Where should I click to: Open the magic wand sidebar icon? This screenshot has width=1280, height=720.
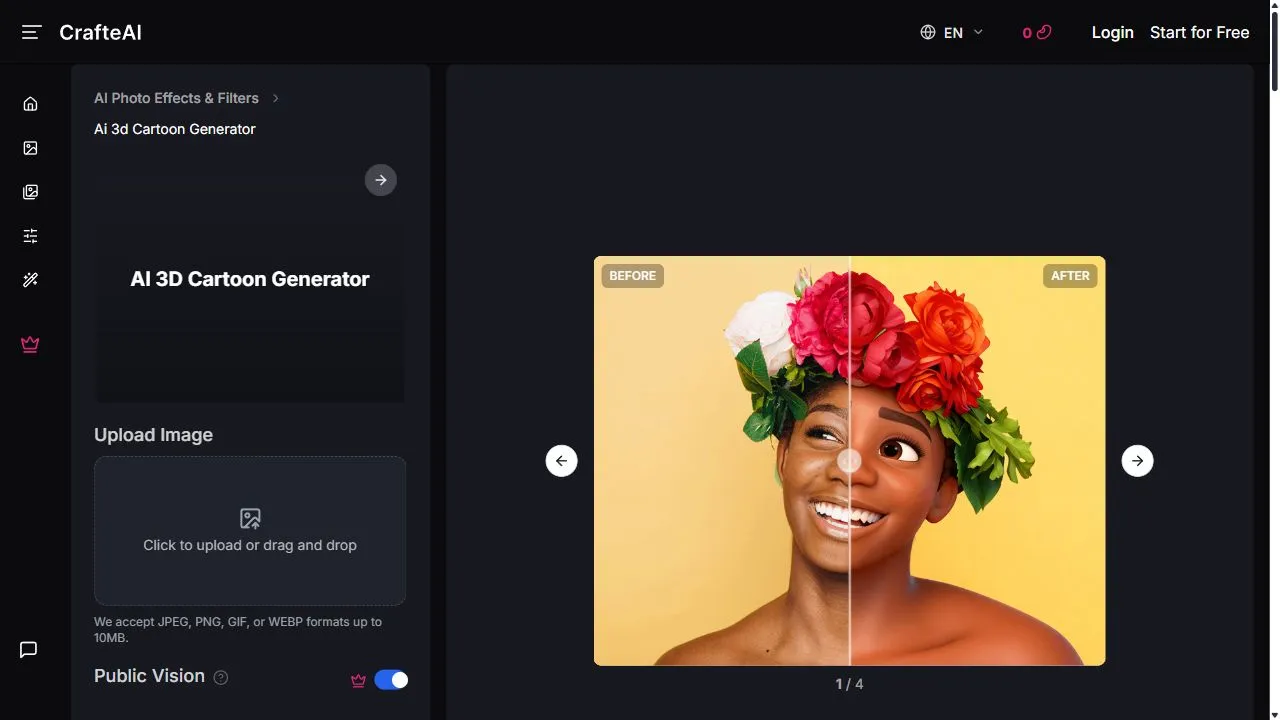click(x=30, y=280)
